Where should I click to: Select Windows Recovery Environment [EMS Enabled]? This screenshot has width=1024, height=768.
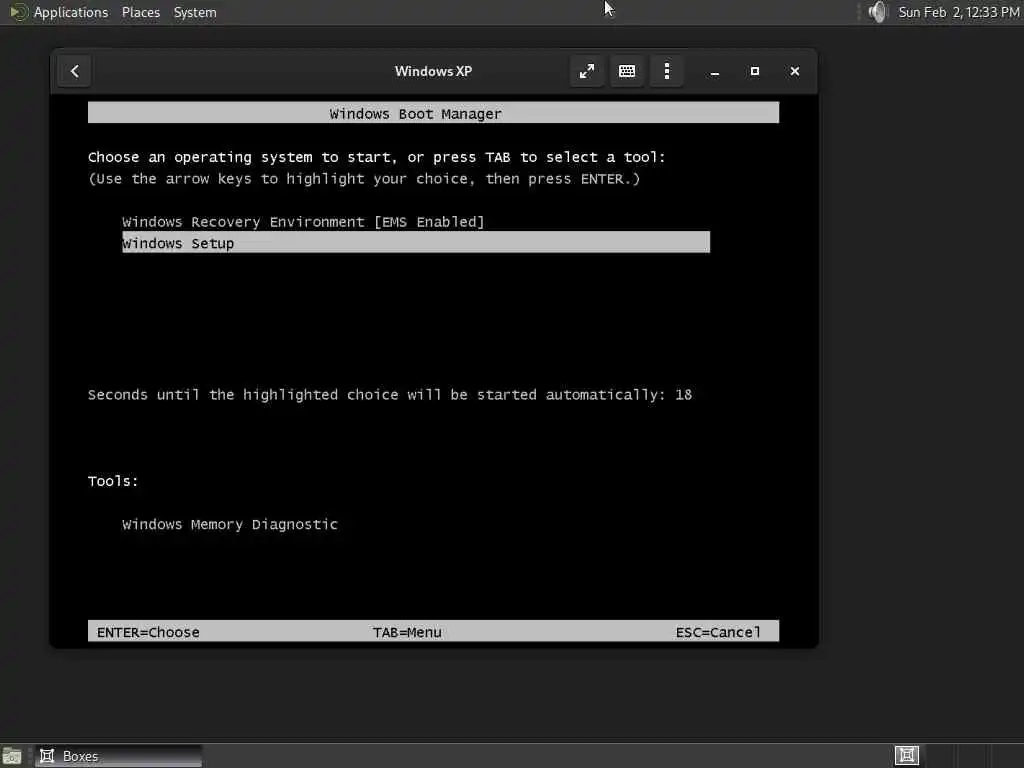click(303, 222)
